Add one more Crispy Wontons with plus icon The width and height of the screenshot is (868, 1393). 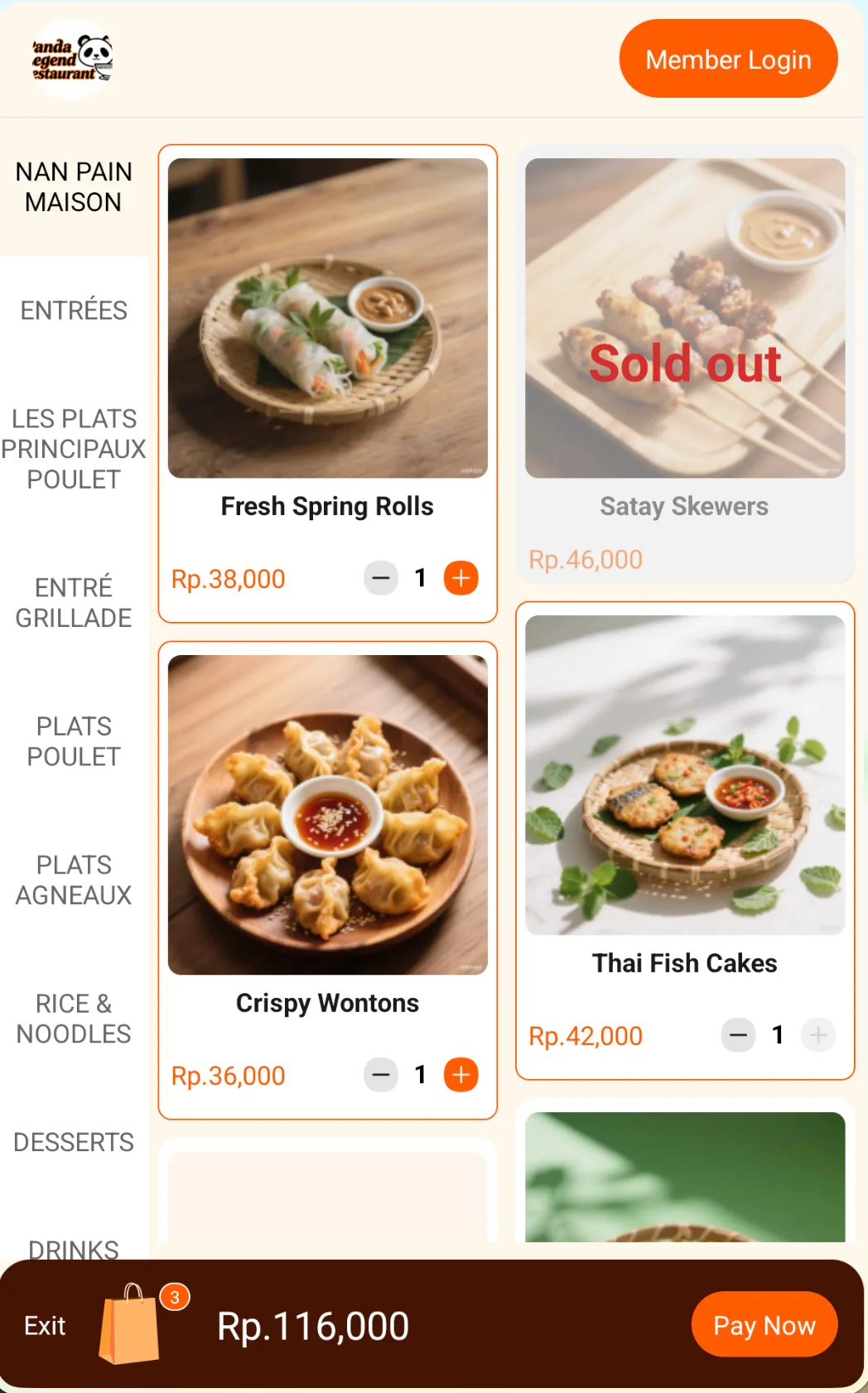point(461,1075)
